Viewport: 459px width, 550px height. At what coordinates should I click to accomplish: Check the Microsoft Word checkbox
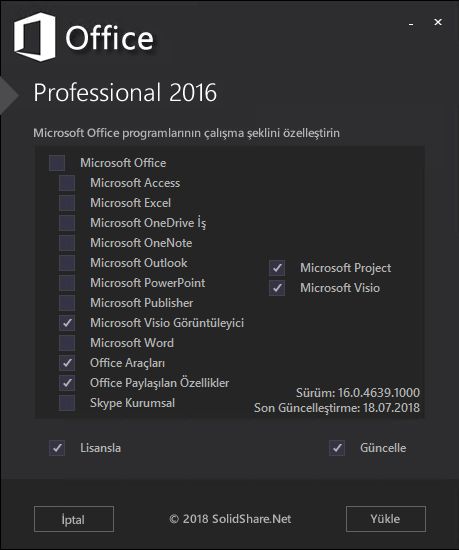pos(67,343)
